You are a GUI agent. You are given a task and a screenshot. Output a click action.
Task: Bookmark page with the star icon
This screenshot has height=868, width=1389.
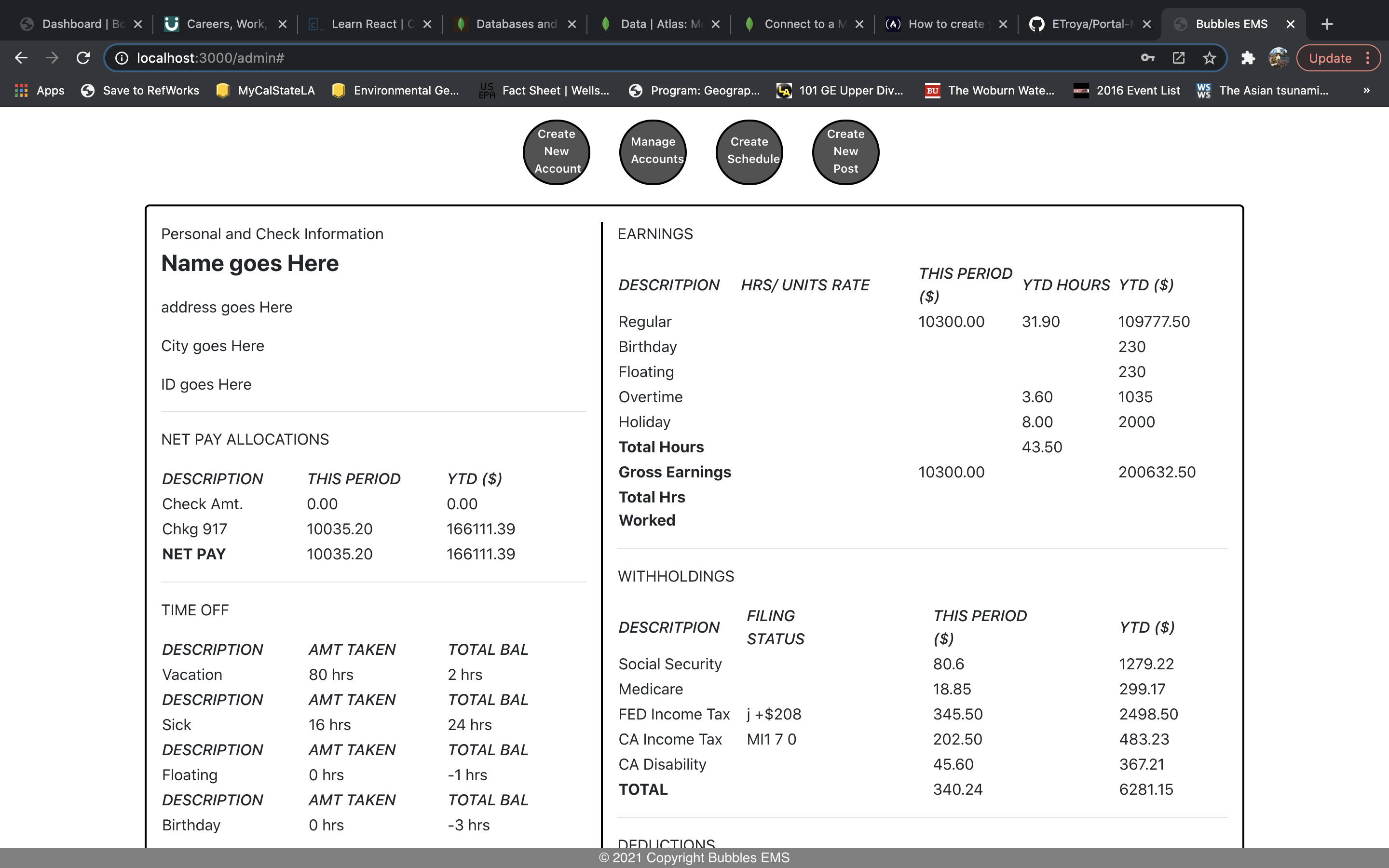(1210, 58)
